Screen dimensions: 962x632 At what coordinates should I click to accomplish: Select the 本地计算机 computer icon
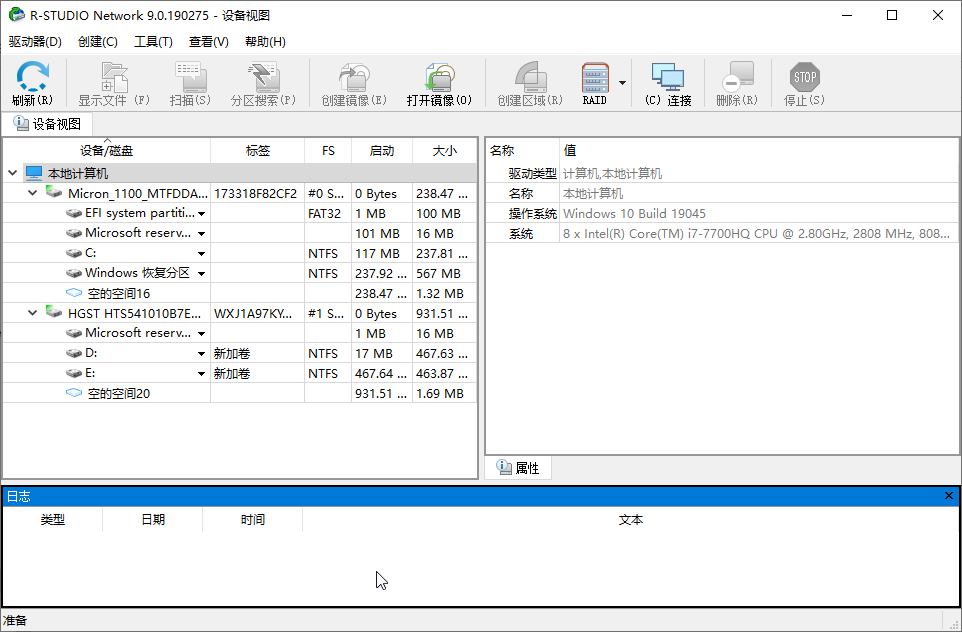click(34, 173)
